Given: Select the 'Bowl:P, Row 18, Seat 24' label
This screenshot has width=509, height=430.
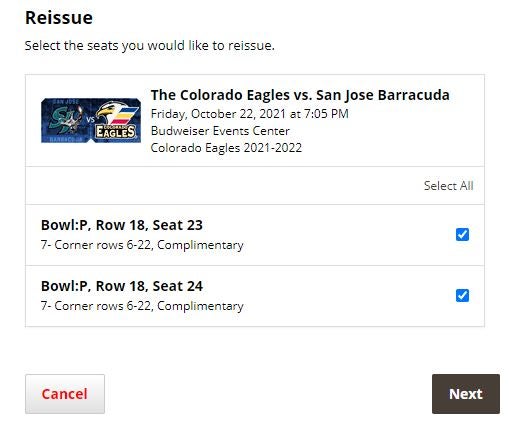Looking at the screenshot, I should (122, 286).
